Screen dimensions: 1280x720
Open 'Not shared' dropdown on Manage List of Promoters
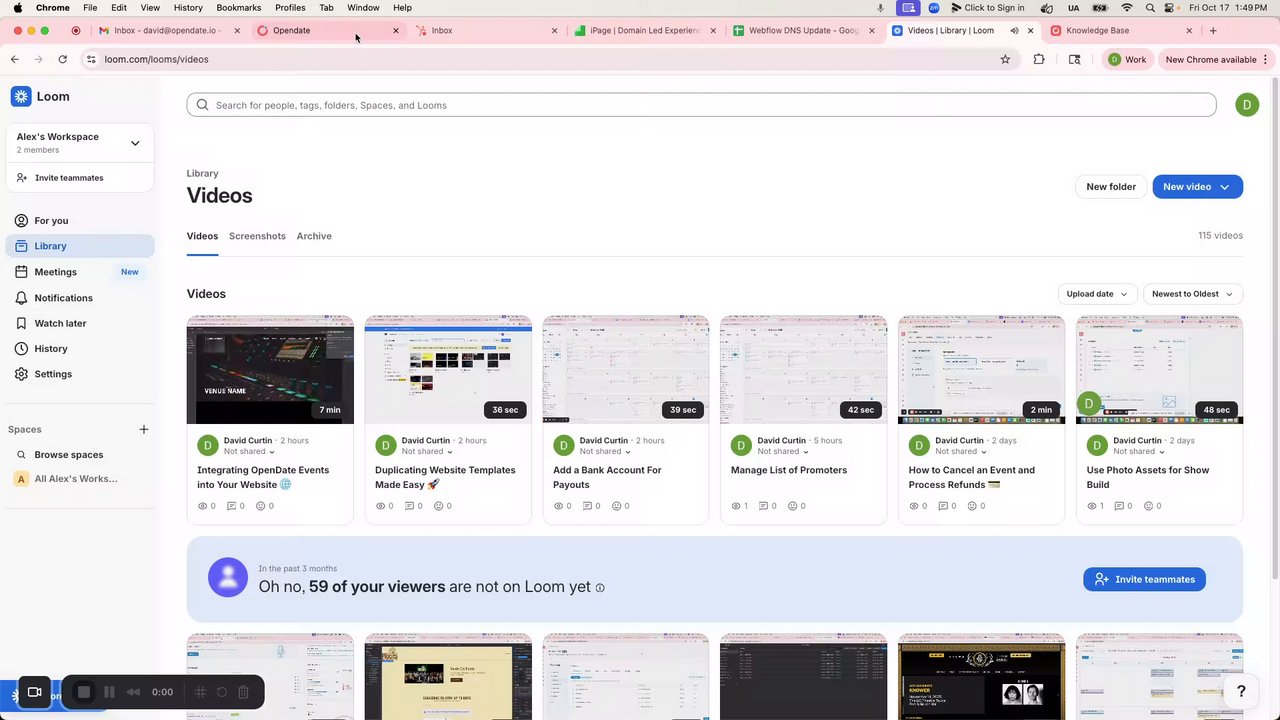click(x=784, y=451)
